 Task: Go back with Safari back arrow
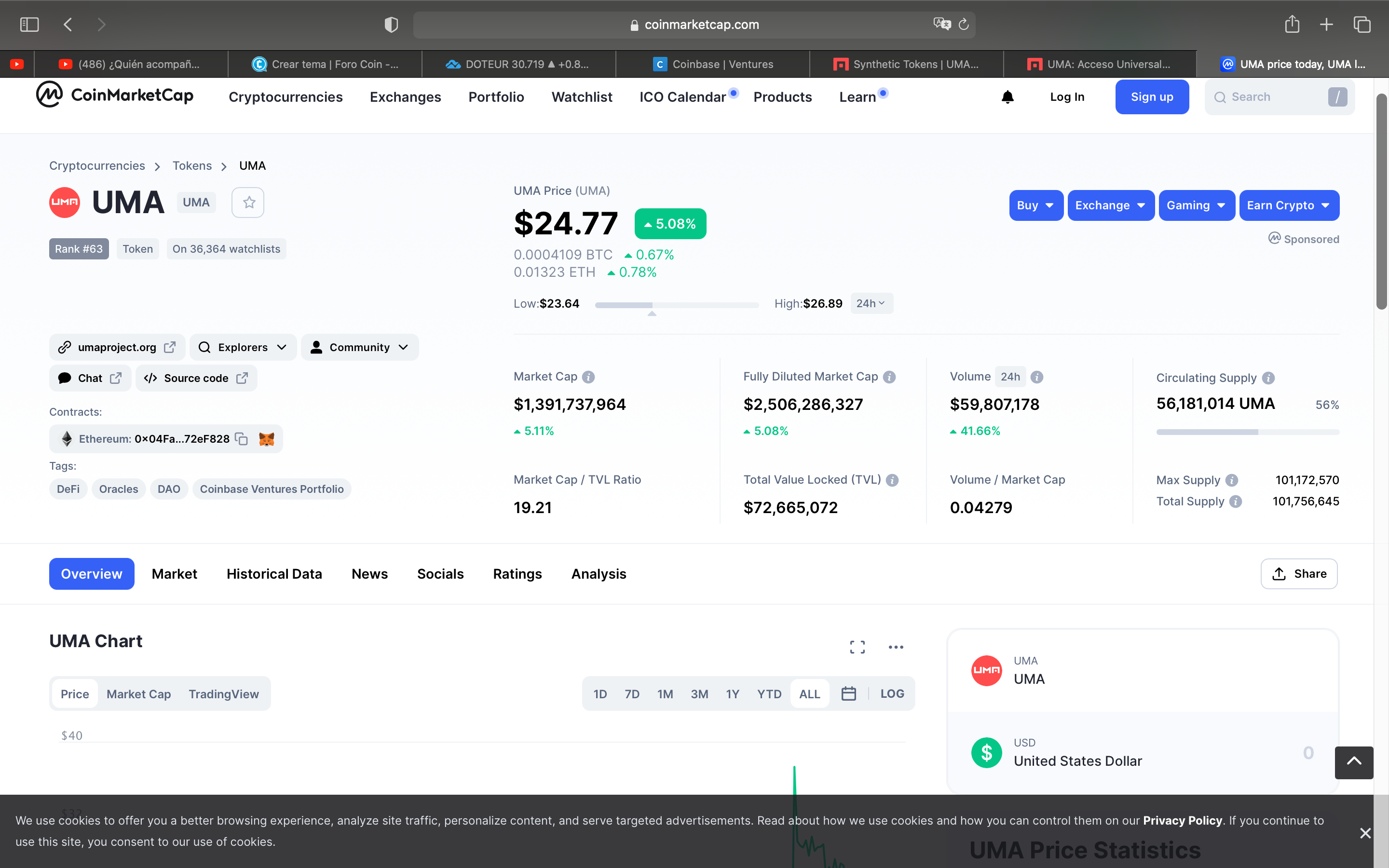pyautogui.click(x=68, y=25)
